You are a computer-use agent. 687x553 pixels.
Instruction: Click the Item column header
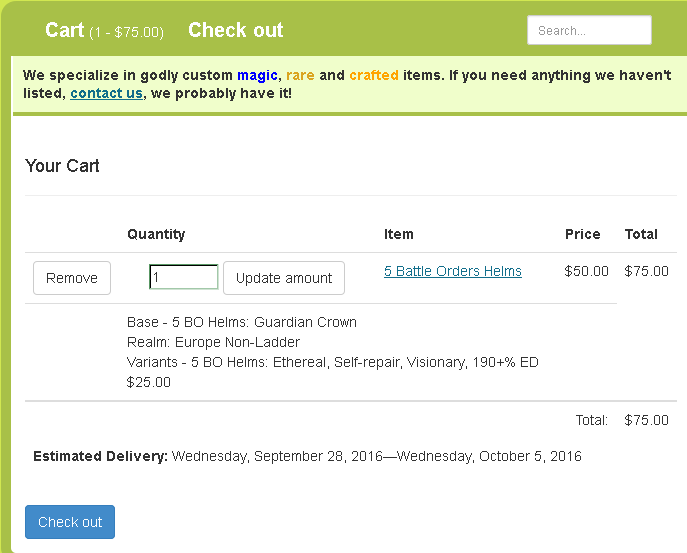click(399, 234)
